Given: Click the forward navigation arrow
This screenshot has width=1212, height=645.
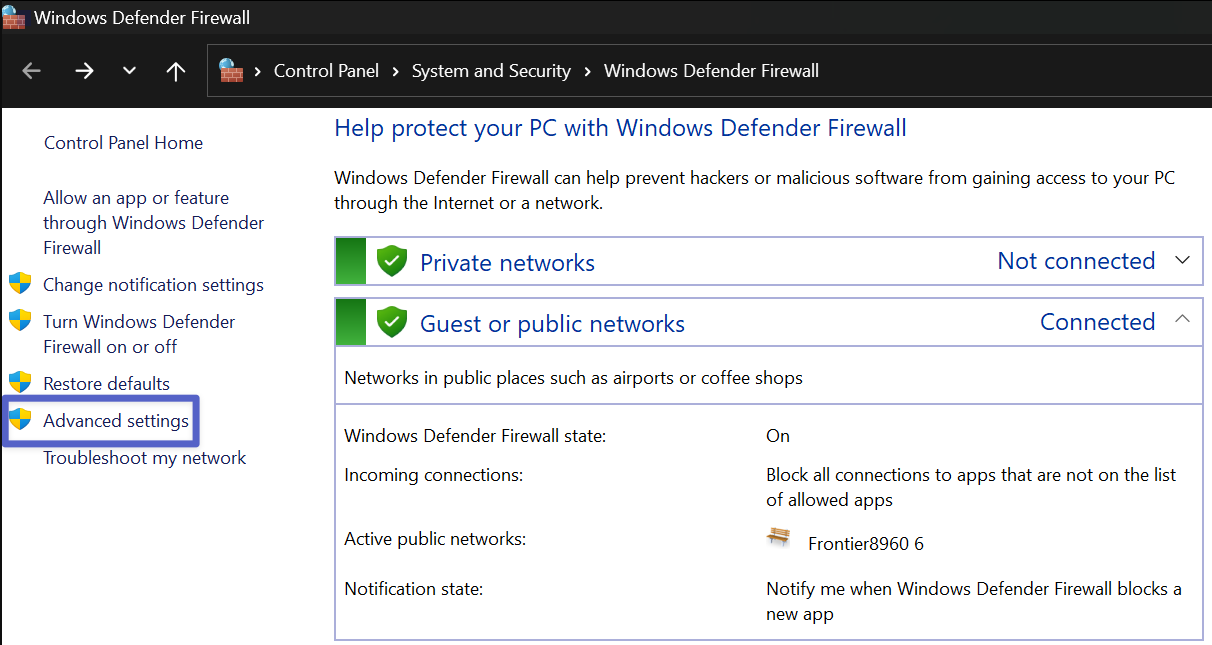Looking at the screenshot, I should [84, 71].
